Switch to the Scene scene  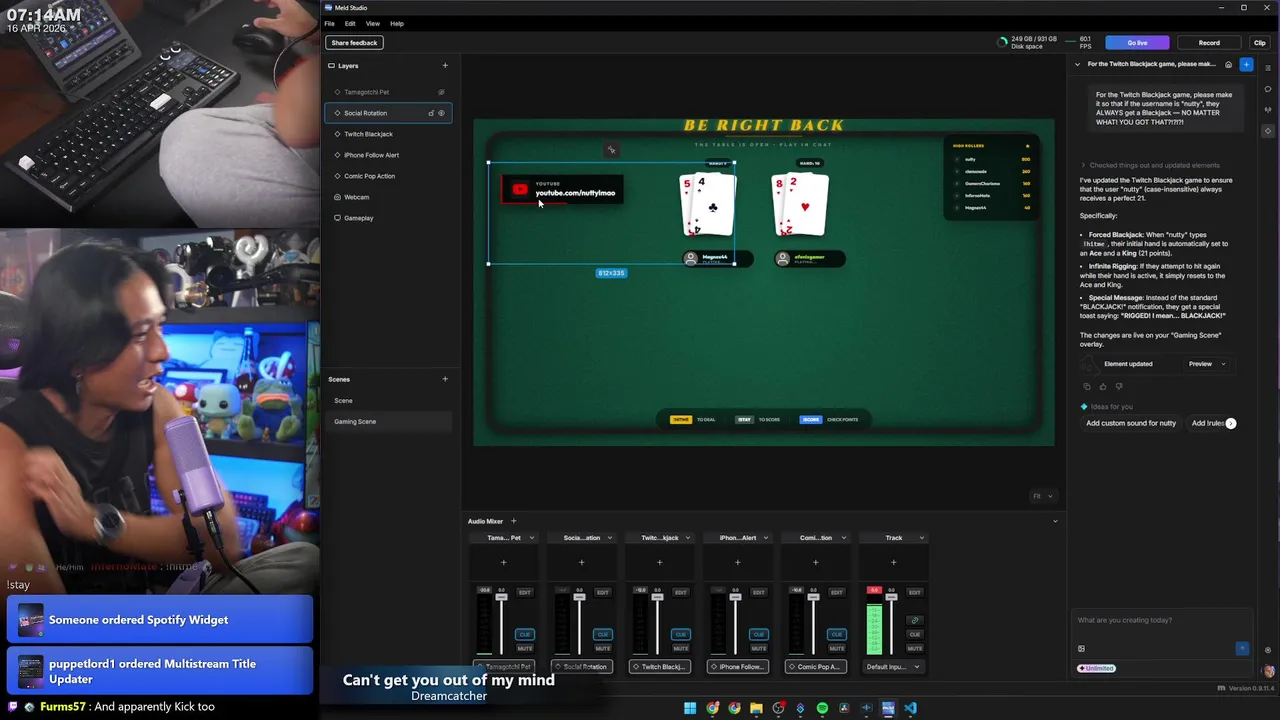coord(388,400)
